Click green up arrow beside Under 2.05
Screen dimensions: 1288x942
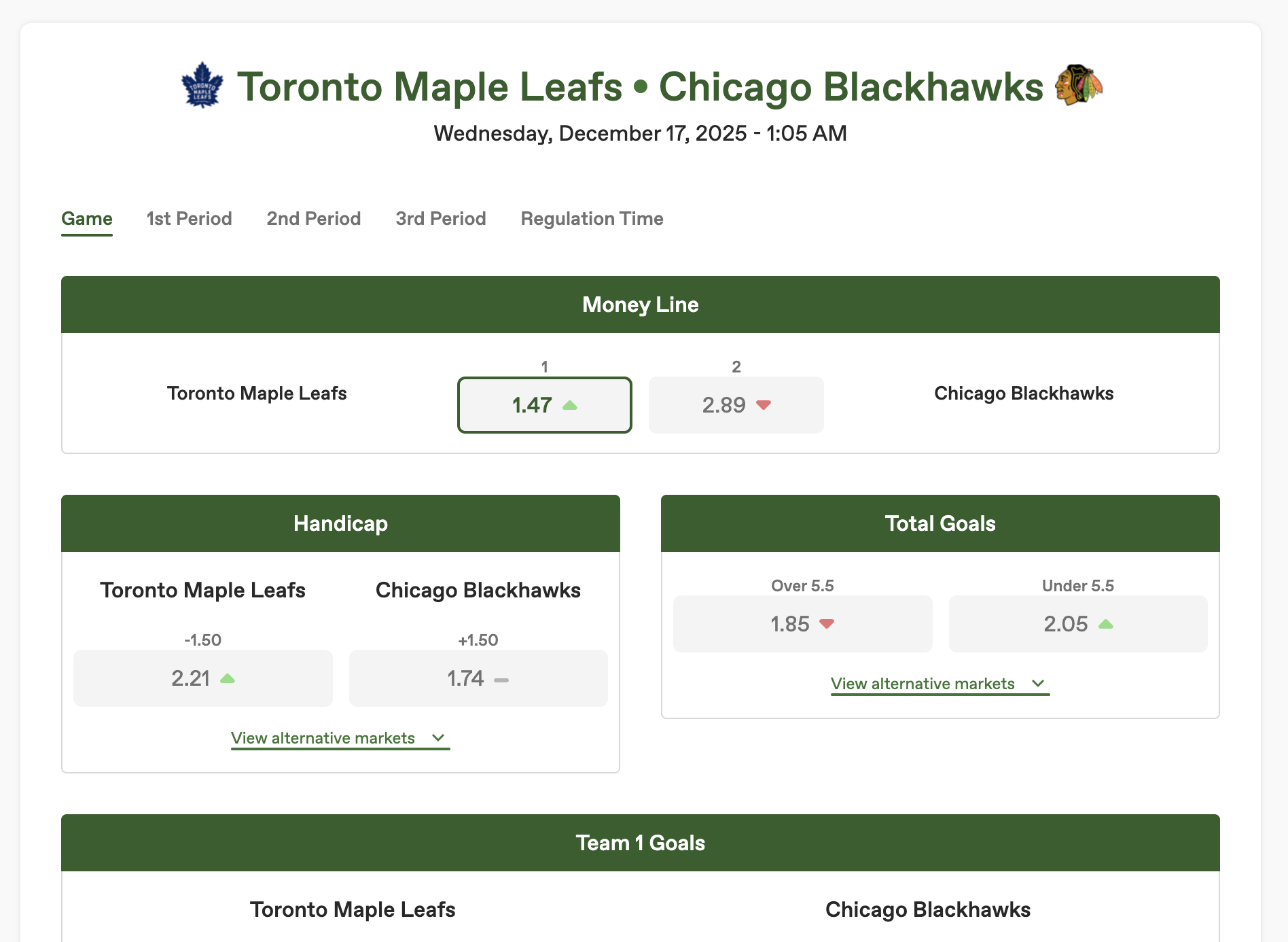[1106, 624]
